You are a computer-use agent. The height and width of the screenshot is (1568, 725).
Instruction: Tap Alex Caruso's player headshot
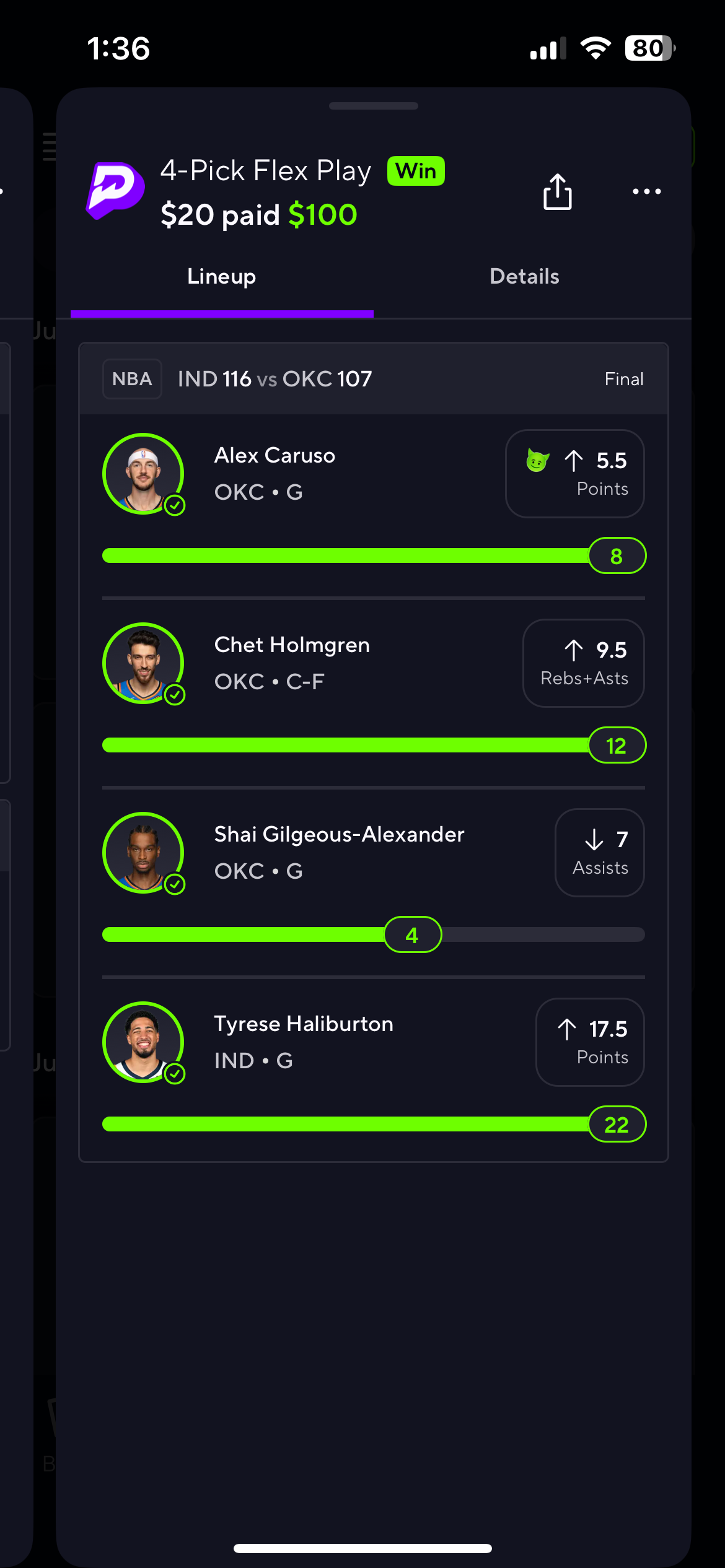pyautogui.click(x=143, y=474)
